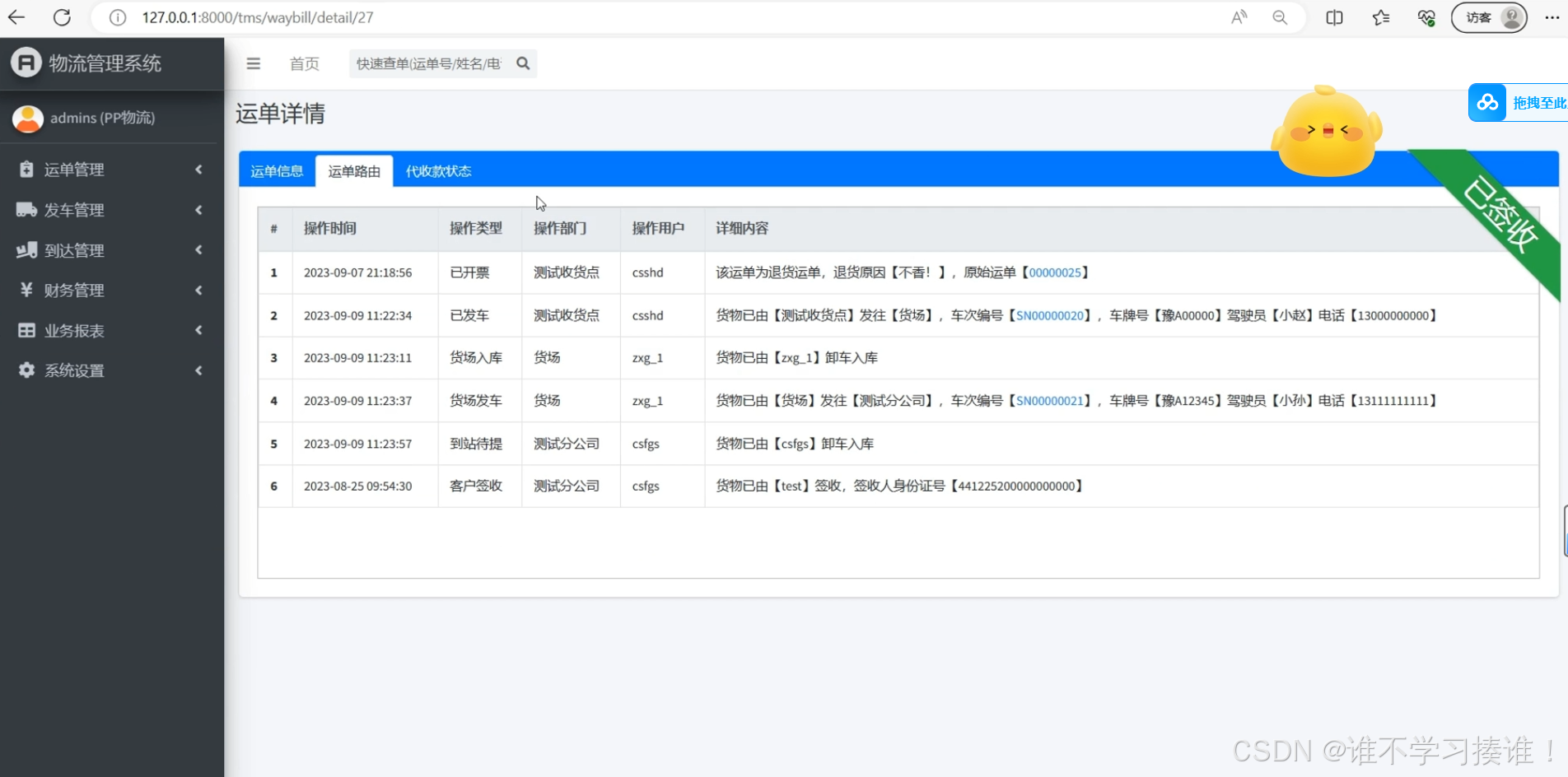Viewport: 1568px width, 777px height.
Task: Expand 运单管理 menu chevron
Action: coord(198,169)
